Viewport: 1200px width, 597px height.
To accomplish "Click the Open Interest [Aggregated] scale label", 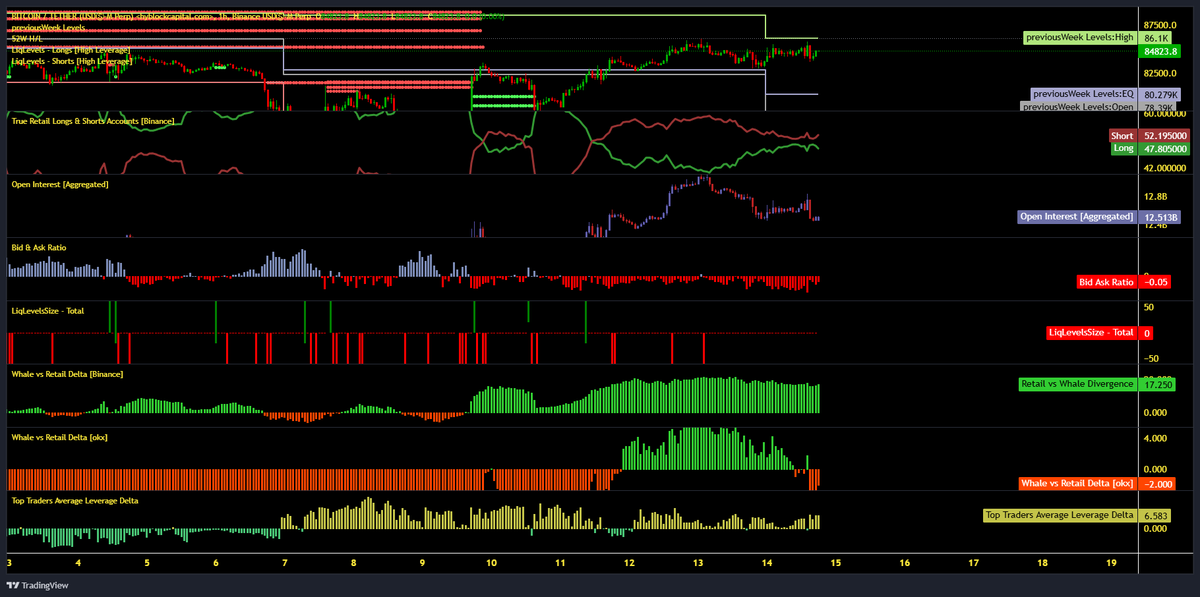I will [1078, 216].
